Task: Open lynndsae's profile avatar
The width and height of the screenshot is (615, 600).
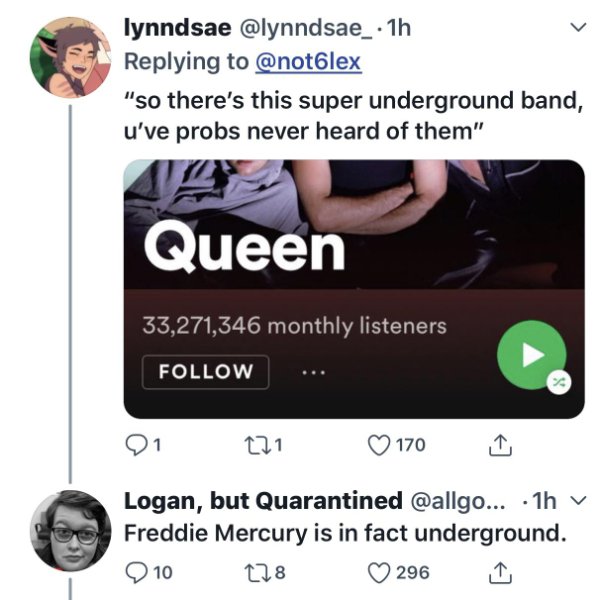Action: point(66,57)
